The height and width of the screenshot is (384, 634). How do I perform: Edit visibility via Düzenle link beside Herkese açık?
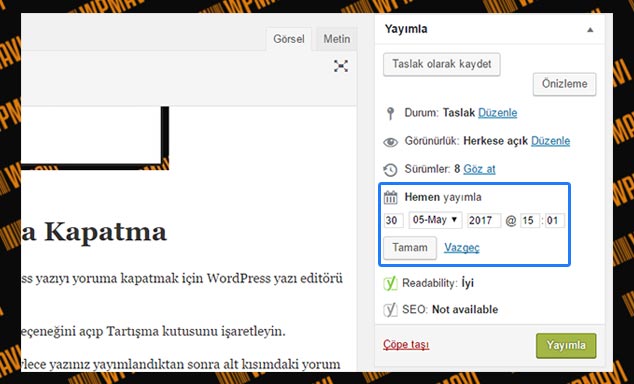[550, 141]
